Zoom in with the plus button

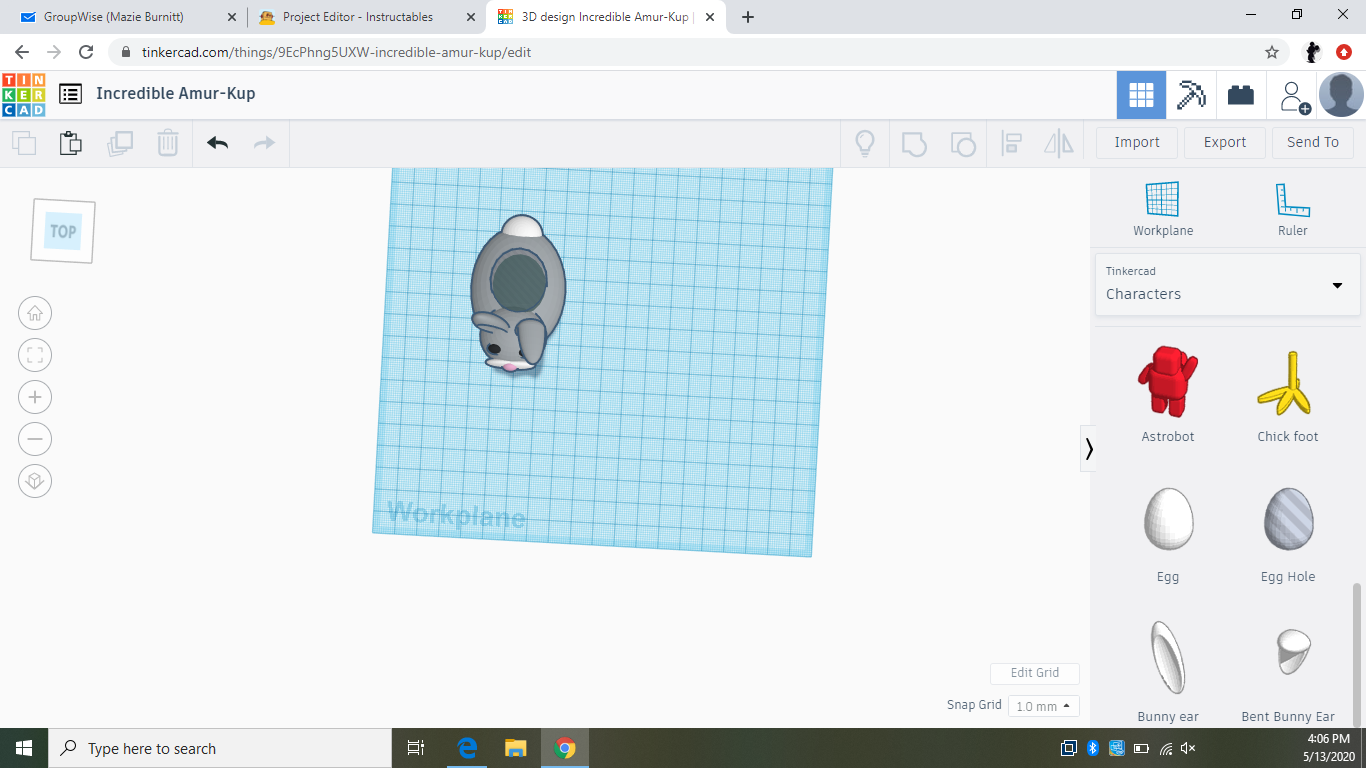[x=35, y=398]
